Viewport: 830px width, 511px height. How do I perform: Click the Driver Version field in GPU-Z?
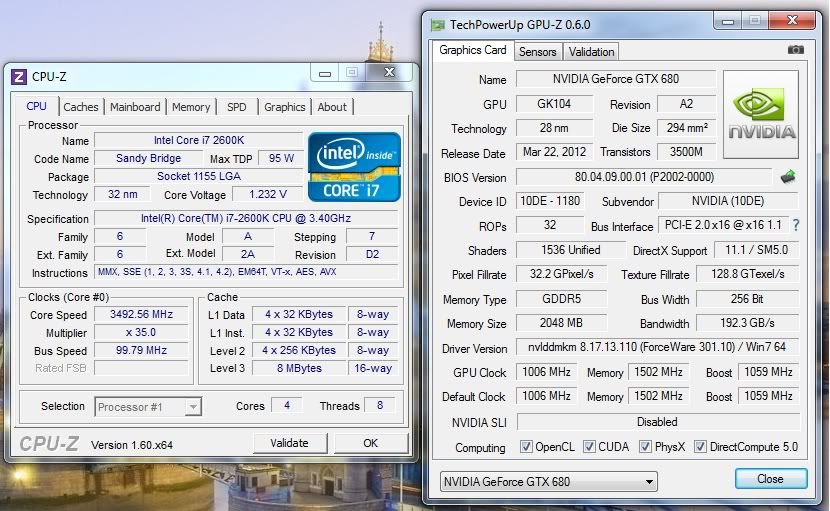pyautogui.click(x=657, y=347)
